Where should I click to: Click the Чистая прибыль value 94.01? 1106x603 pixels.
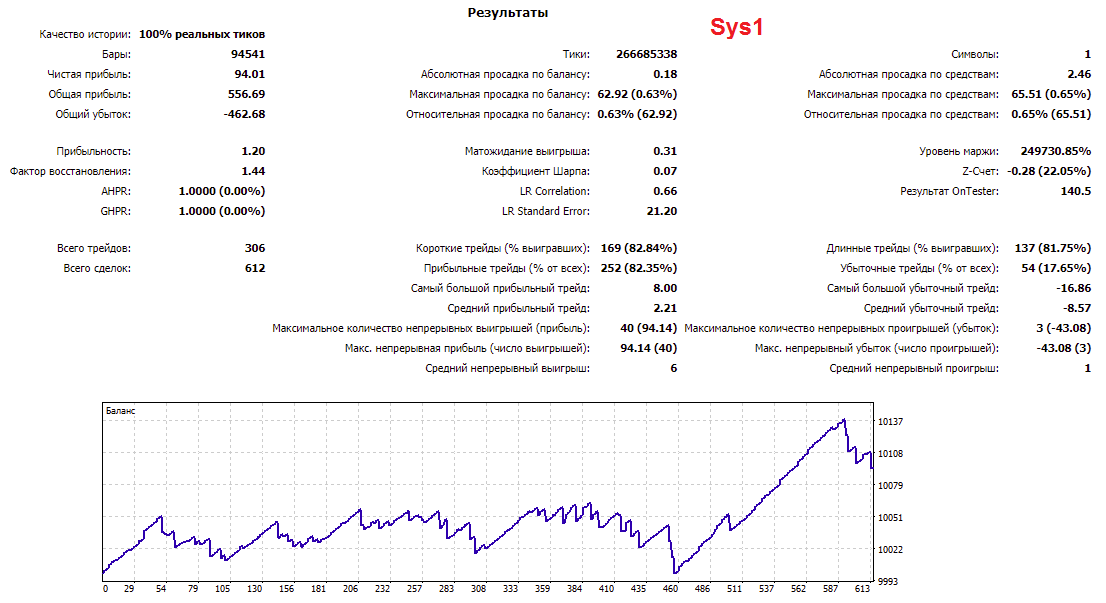[x=250, y=74]
